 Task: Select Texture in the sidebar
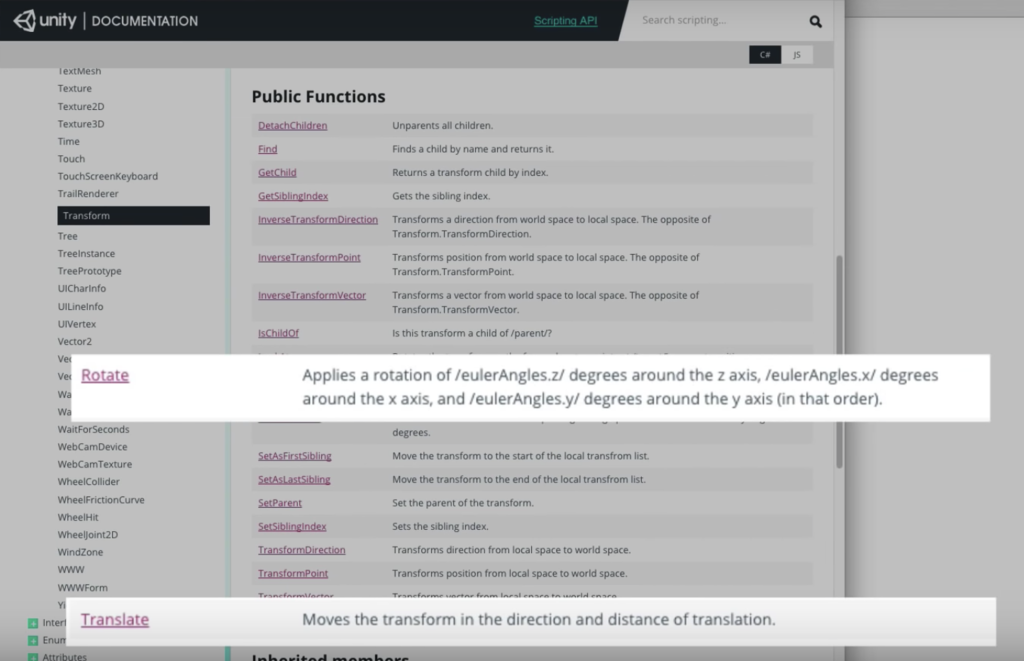(x=74, y=88)
